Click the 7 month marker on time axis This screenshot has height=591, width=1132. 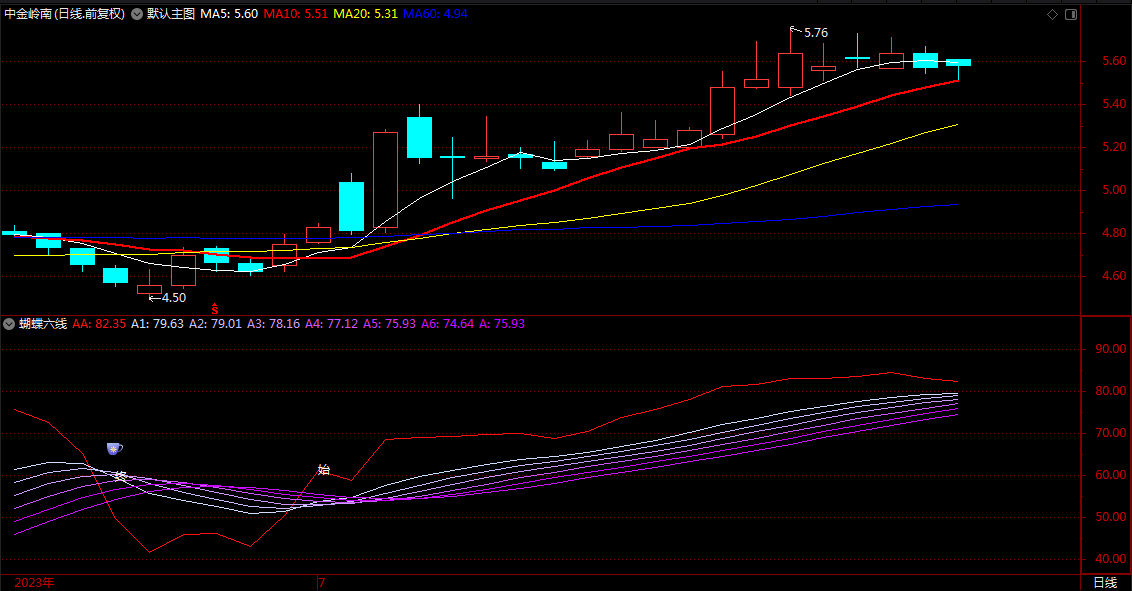[x=322, y=582]
